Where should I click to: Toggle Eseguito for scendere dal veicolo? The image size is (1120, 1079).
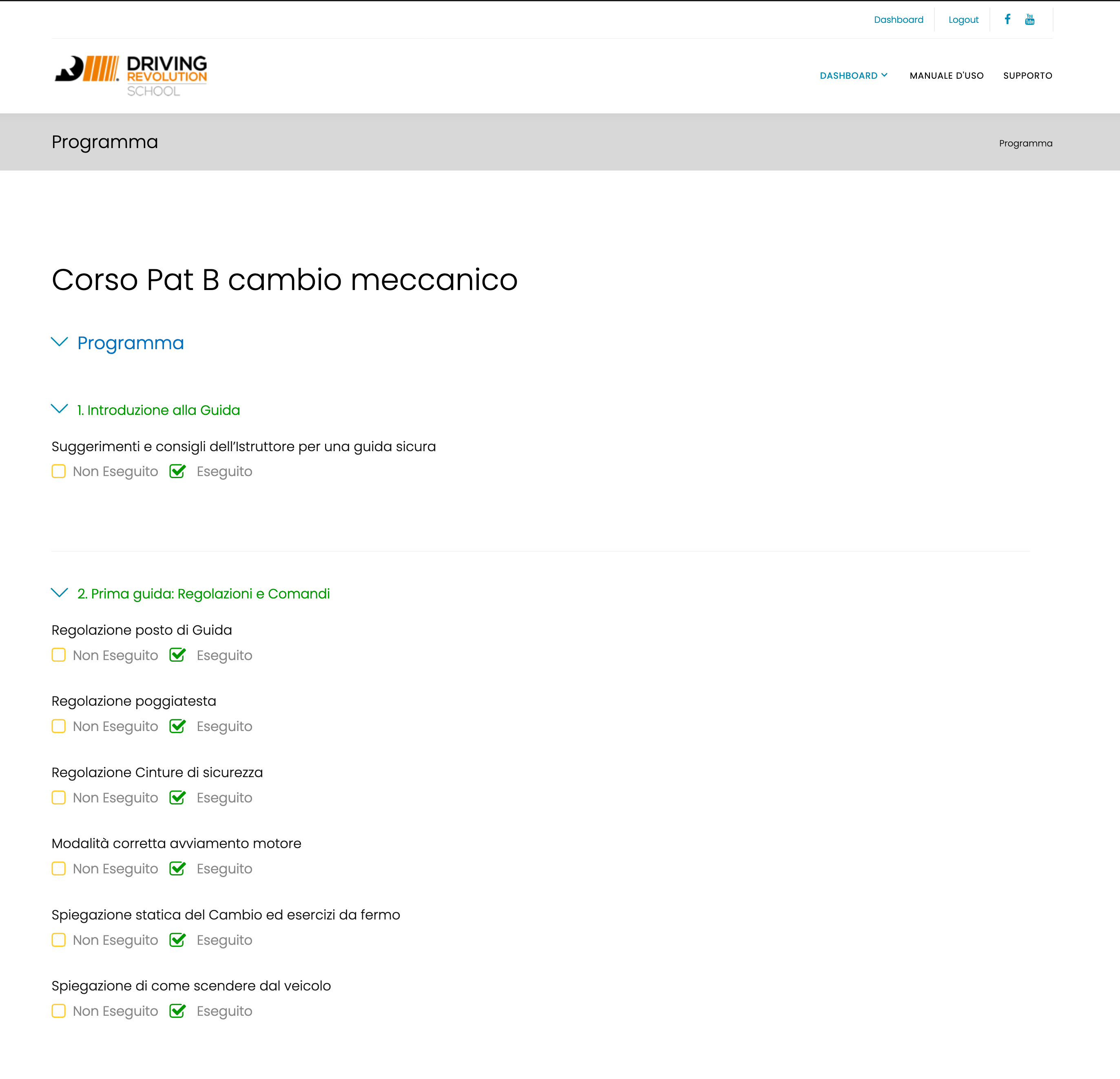pos(178,1010)
